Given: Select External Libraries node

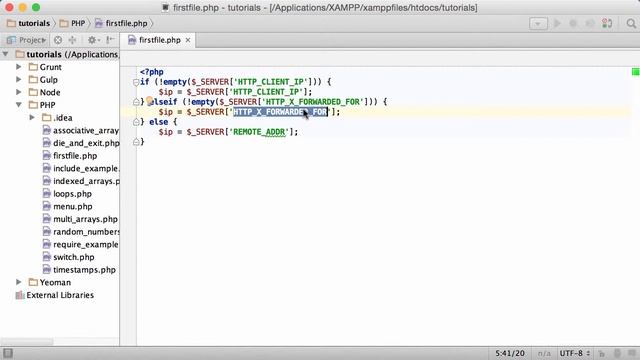Looking at the screenshot, I should 55,295.
